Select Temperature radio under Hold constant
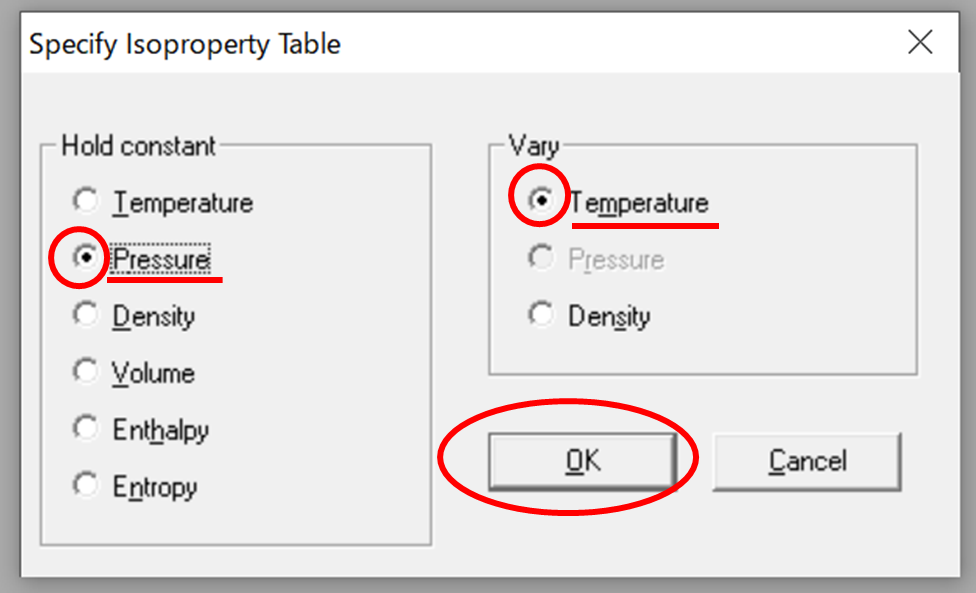The height and width of the screenshot is (593, 976). pos(88,202)
